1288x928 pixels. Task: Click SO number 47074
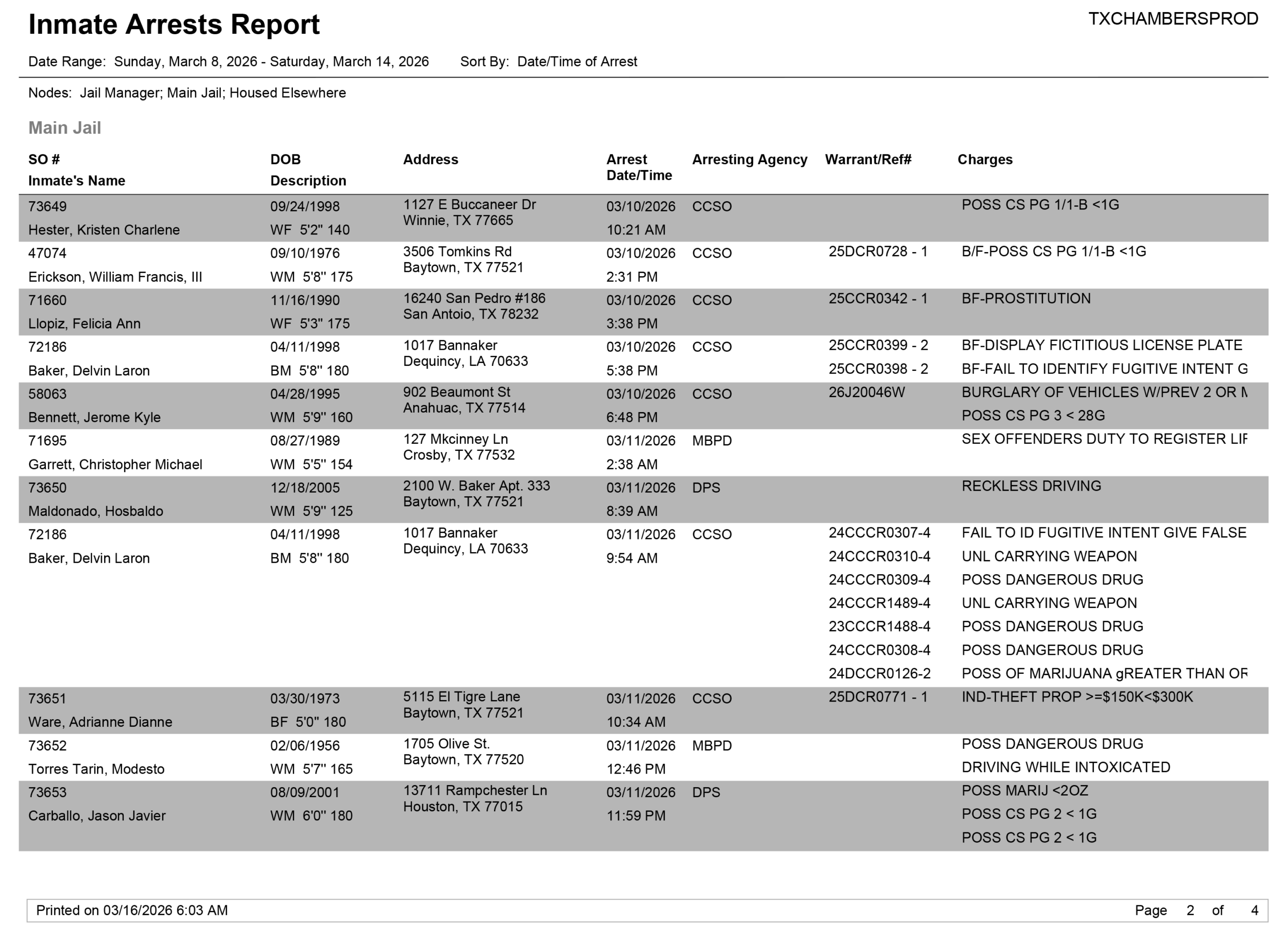click(47, 253)
